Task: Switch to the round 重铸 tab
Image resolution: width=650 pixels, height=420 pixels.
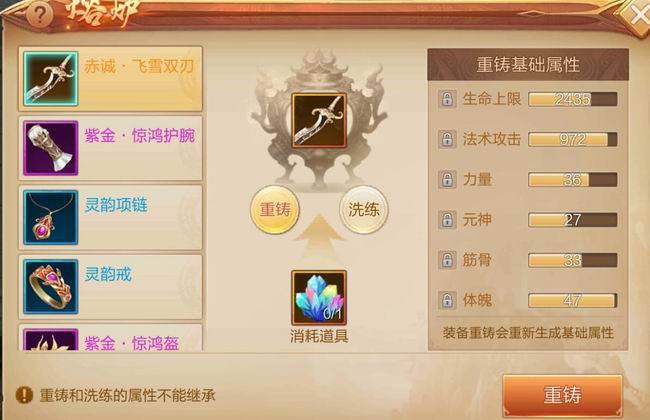Action: coord(275,209)
